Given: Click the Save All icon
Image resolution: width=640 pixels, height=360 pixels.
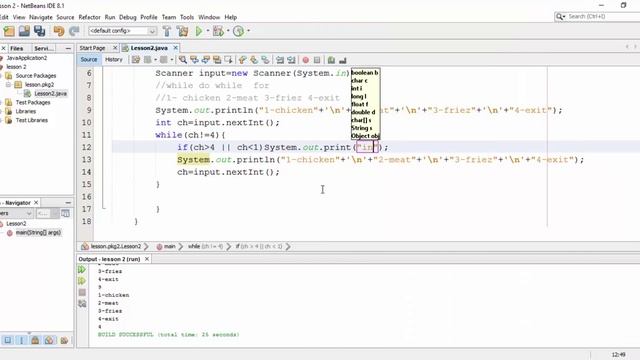Looking at the screenshot, I should 40,31.
